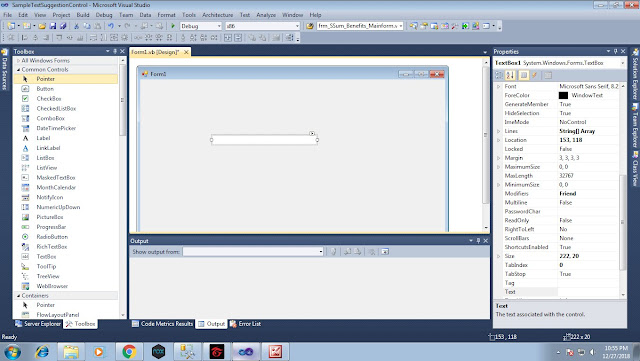Collapse the Common Controls toolbox group
640x361 pixels.
click(x=18, y=70)
